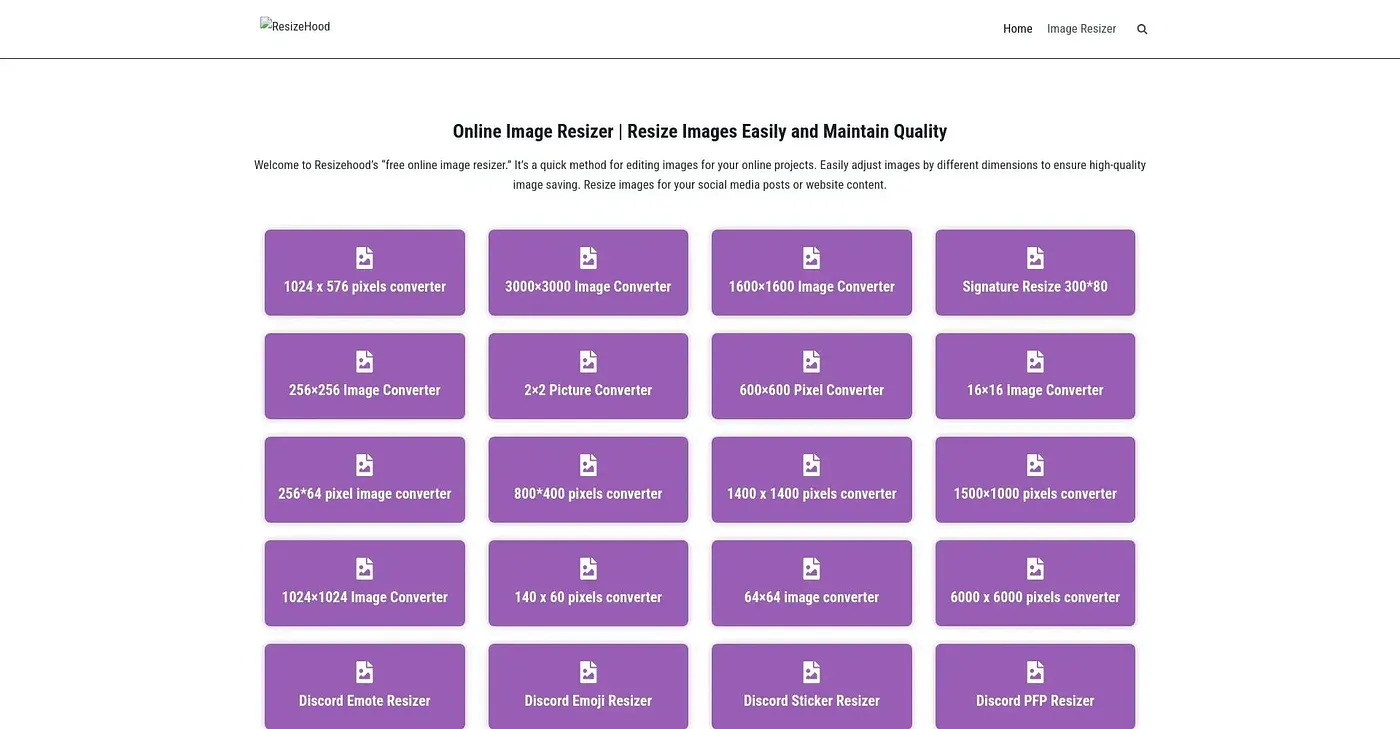Click the image icon above 1024×1024 Image Converter
Viewport: 1400px width, 729px height.
tap(364, 569)
